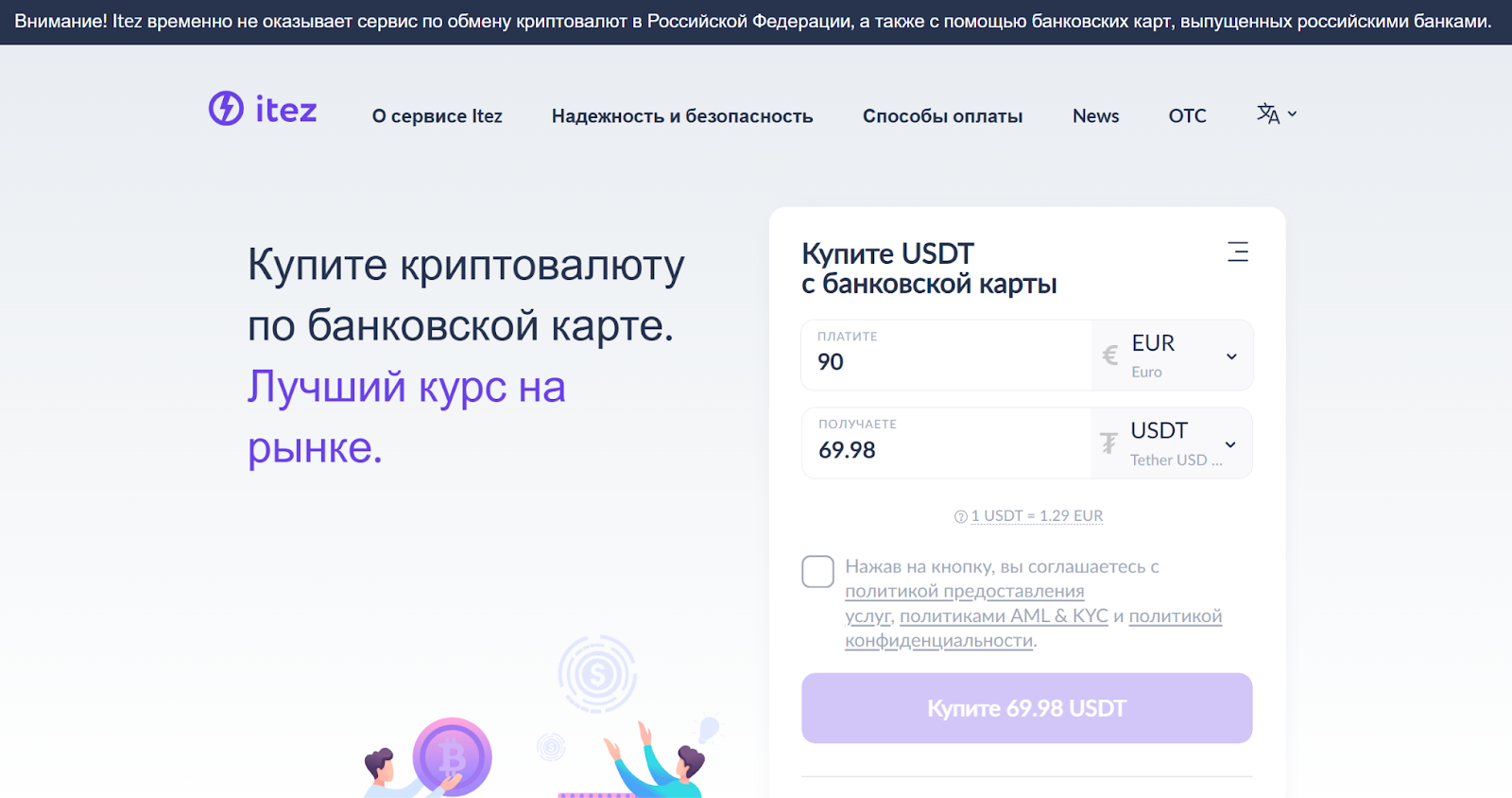This screenshot has height=798, width=1512.
Task: Click the exchange rate question mark icon
Action: pyautogui.click(x=960, y=516)
